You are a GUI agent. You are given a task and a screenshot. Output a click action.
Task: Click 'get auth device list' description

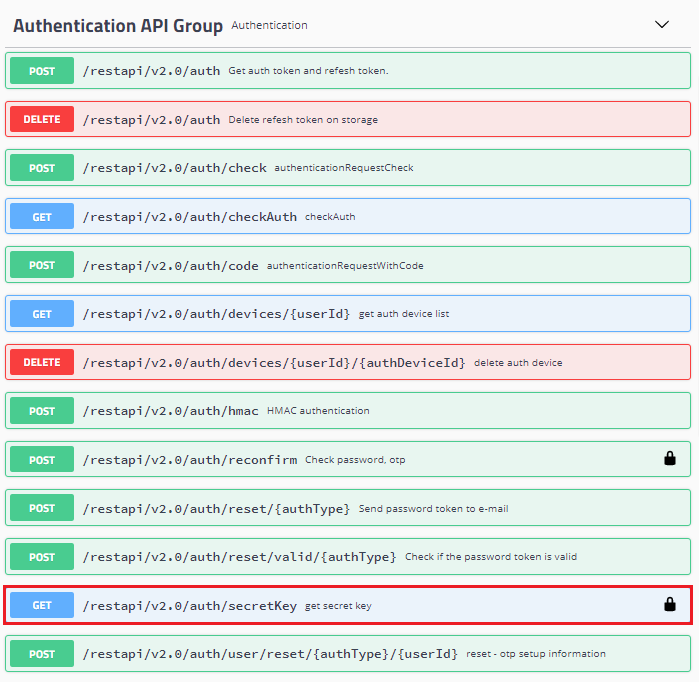pyautogui.click(x=404, y=314)
